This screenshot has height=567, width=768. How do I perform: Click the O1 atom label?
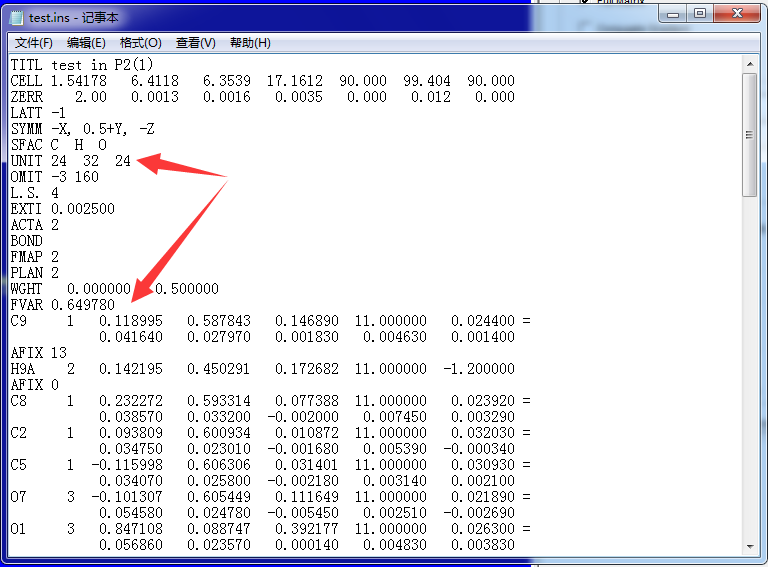click(19, 529)
